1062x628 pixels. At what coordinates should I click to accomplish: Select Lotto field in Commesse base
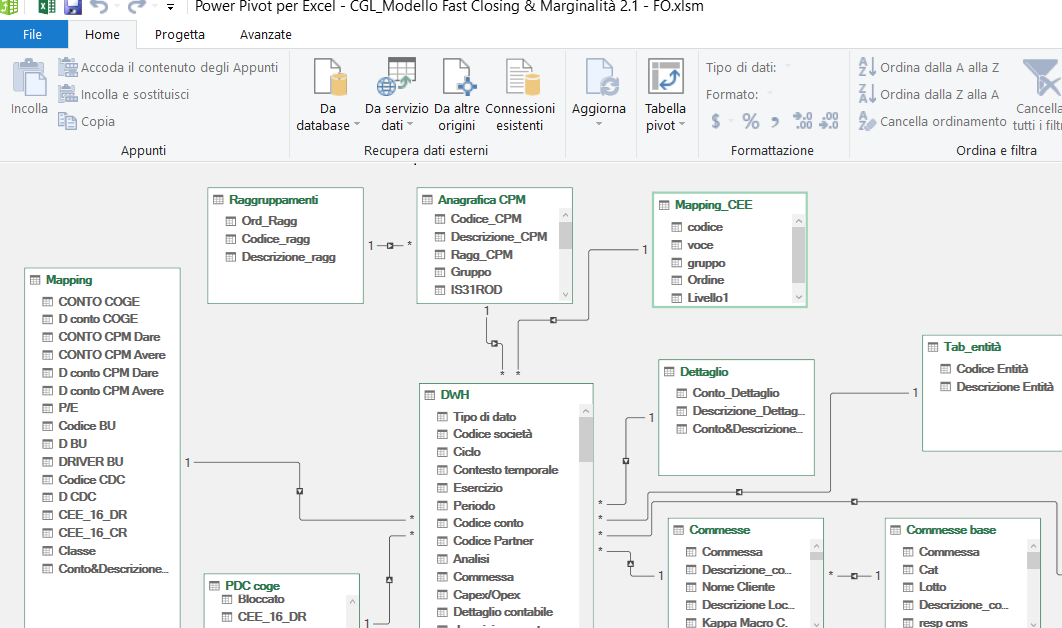(x=932, y=587)
